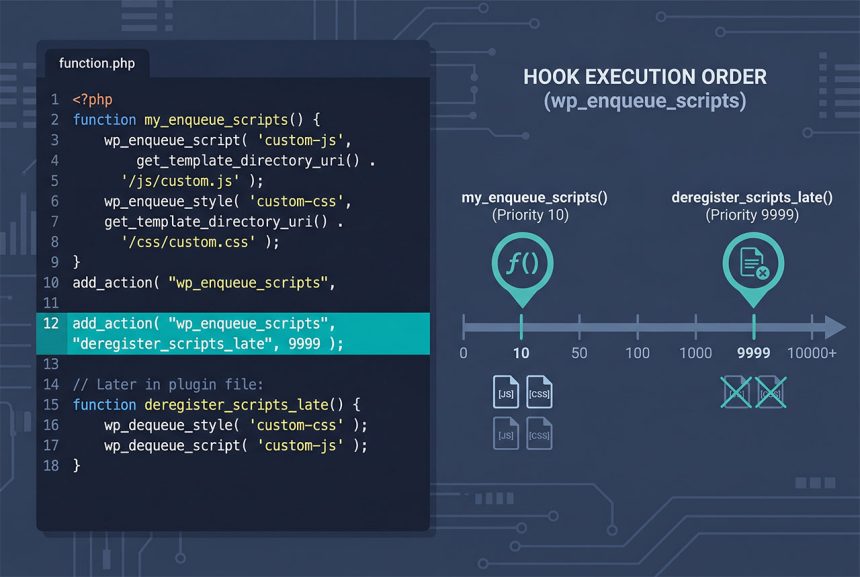The width and height of the screenshot is (860, 577).
Task: Click the f() function pin icon
Action: click(x=522, y=269)
